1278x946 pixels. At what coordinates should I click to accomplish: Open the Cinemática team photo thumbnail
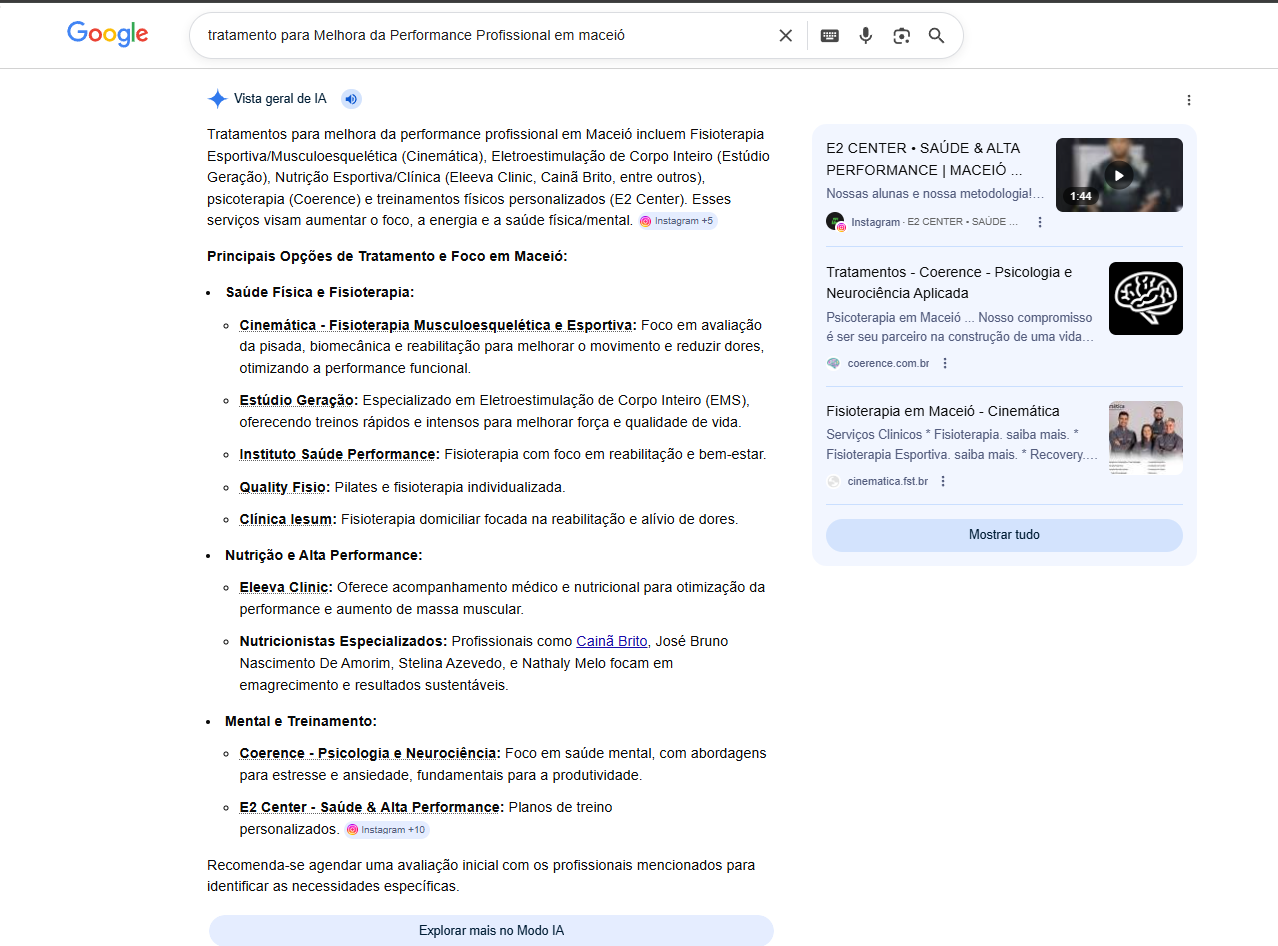tap(1146, 438)
